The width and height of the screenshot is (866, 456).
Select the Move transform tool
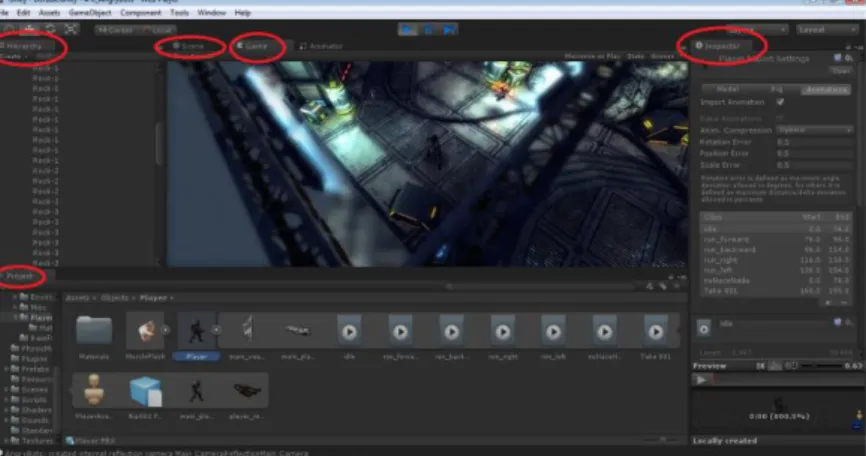click(30, 29)
